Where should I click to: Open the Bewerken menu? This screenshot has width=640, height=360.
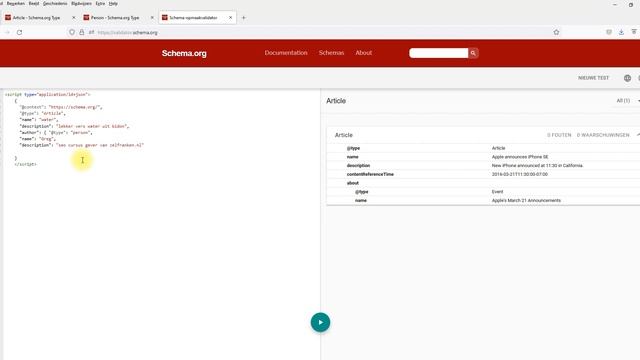pyautogui.click(x=16, y=3)
